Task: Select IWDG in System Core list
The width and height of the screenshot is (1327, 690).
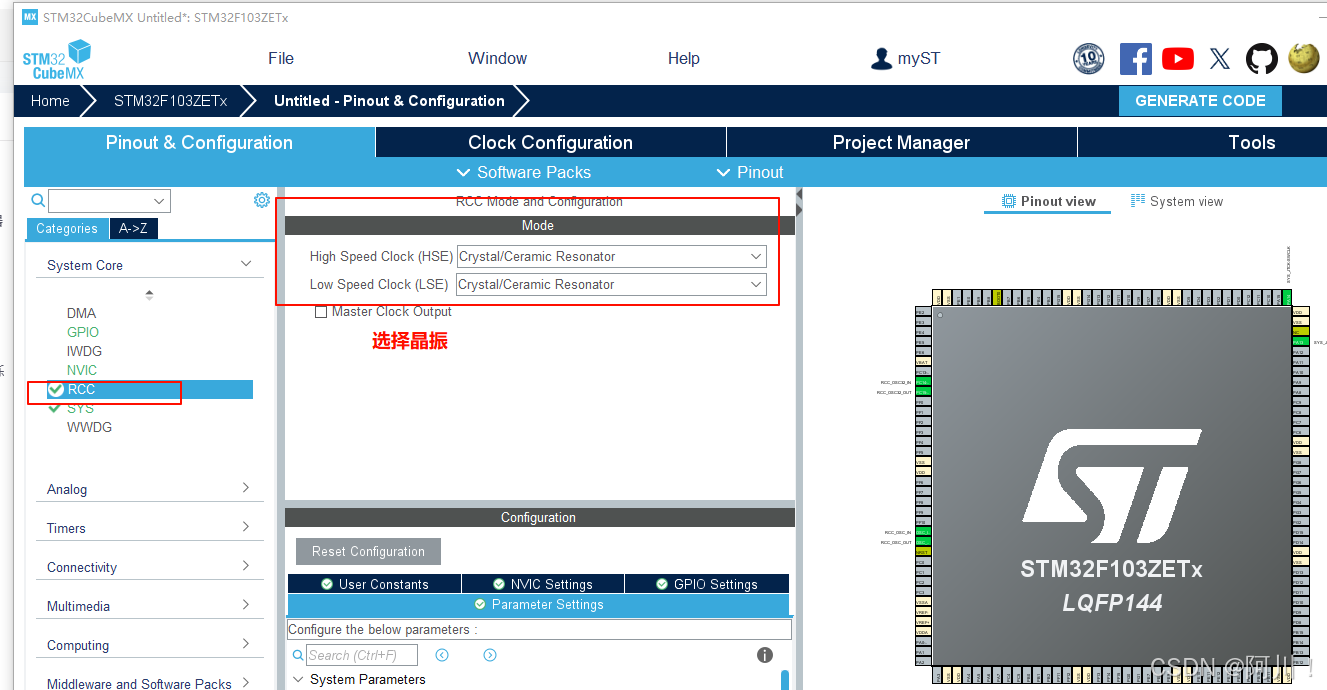Action: click(84, 351)
